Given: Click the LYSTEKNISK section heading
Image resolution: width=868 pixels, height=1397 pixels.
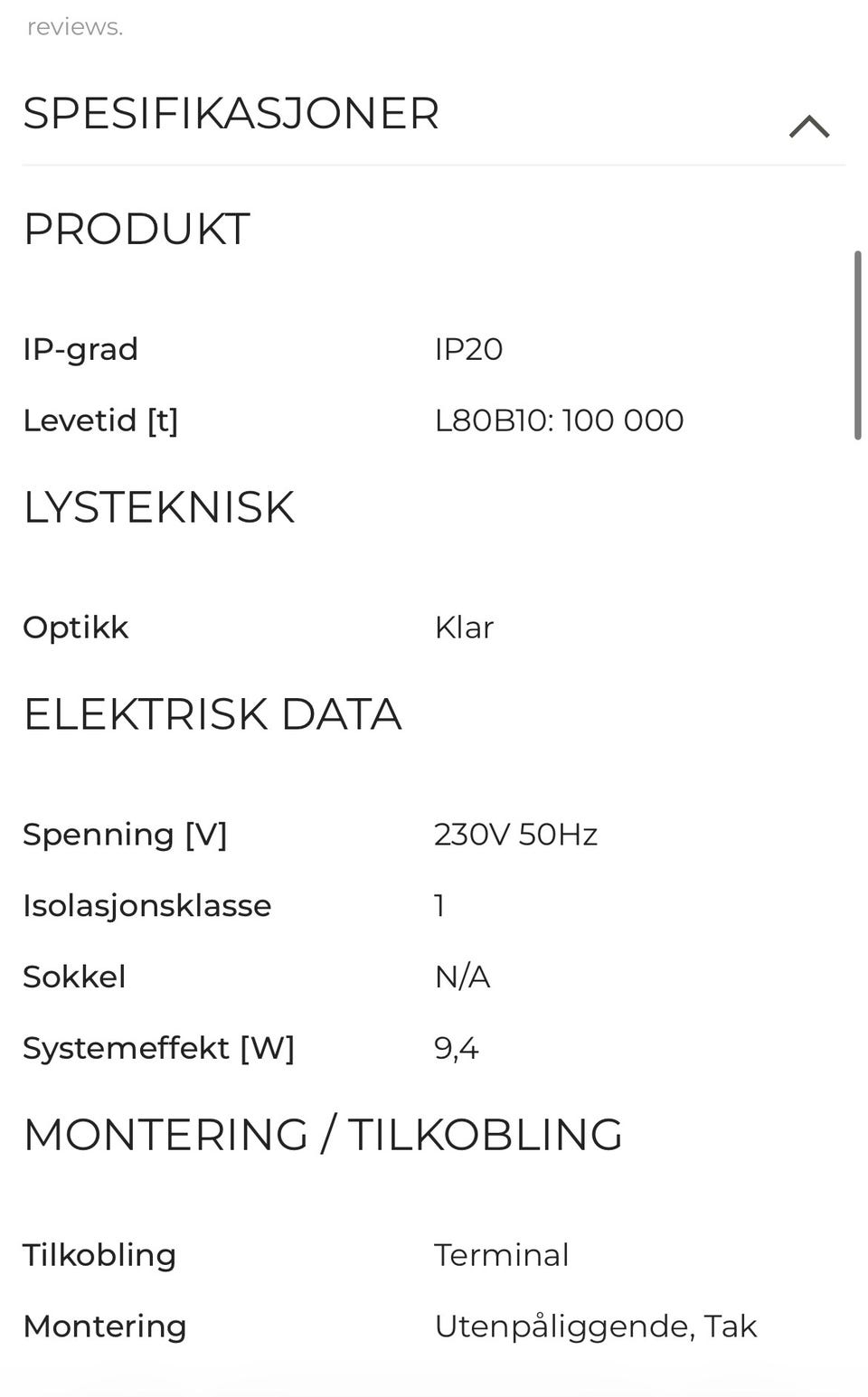Looking at the screenshot, I should [159, 507].
